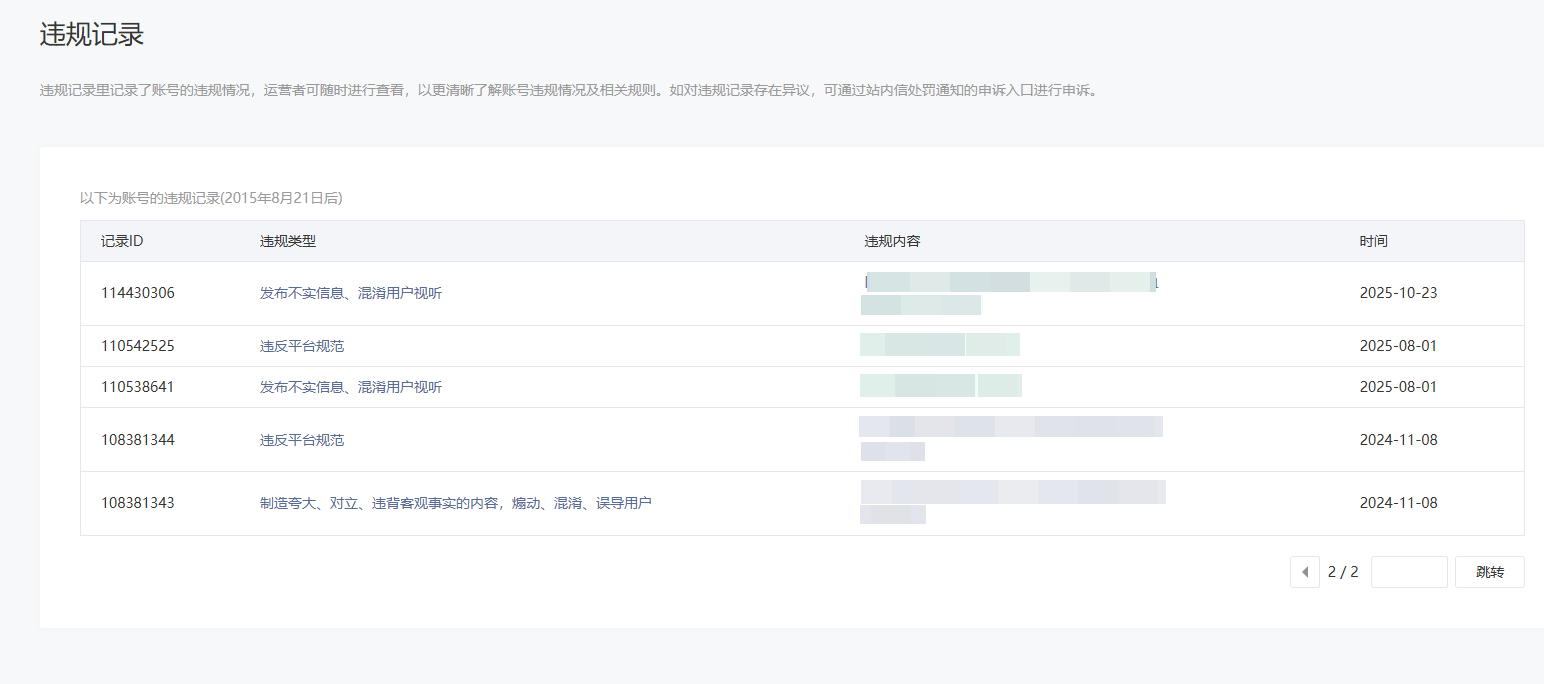Click the 时间 column header
The image size is (1544, 684).
point(1374,241)
